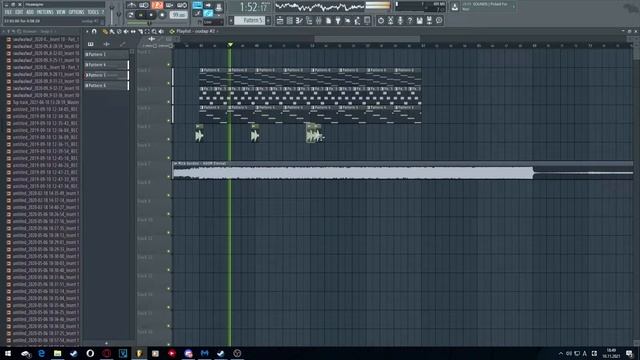Screen dimensions: 640x360
Task: Select the Mute tool in Playlist toolbar
Action: (x=126, y=31)
